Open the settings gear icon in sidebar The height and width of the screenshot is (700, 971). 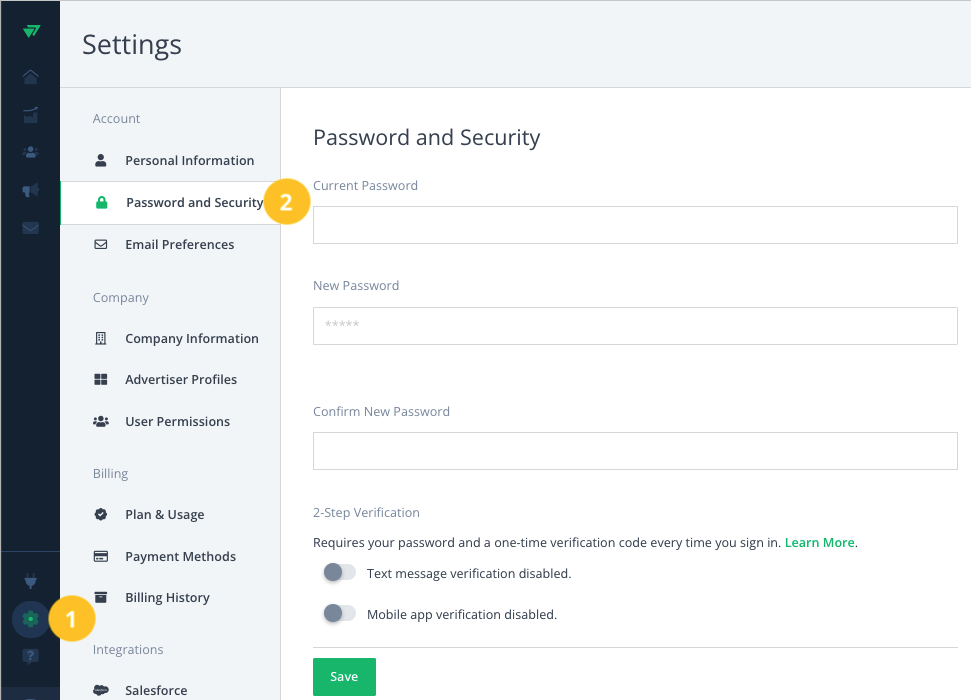(x=30, y=619)
